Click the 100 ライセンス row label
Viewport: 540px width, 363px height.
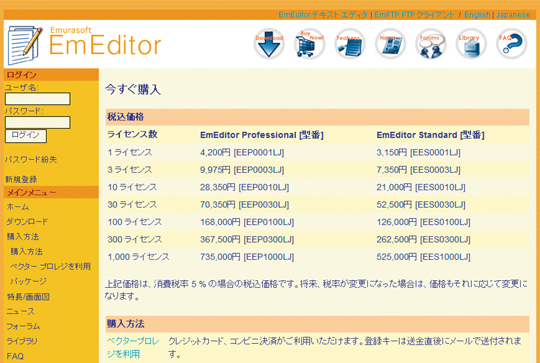click(135, 222)
